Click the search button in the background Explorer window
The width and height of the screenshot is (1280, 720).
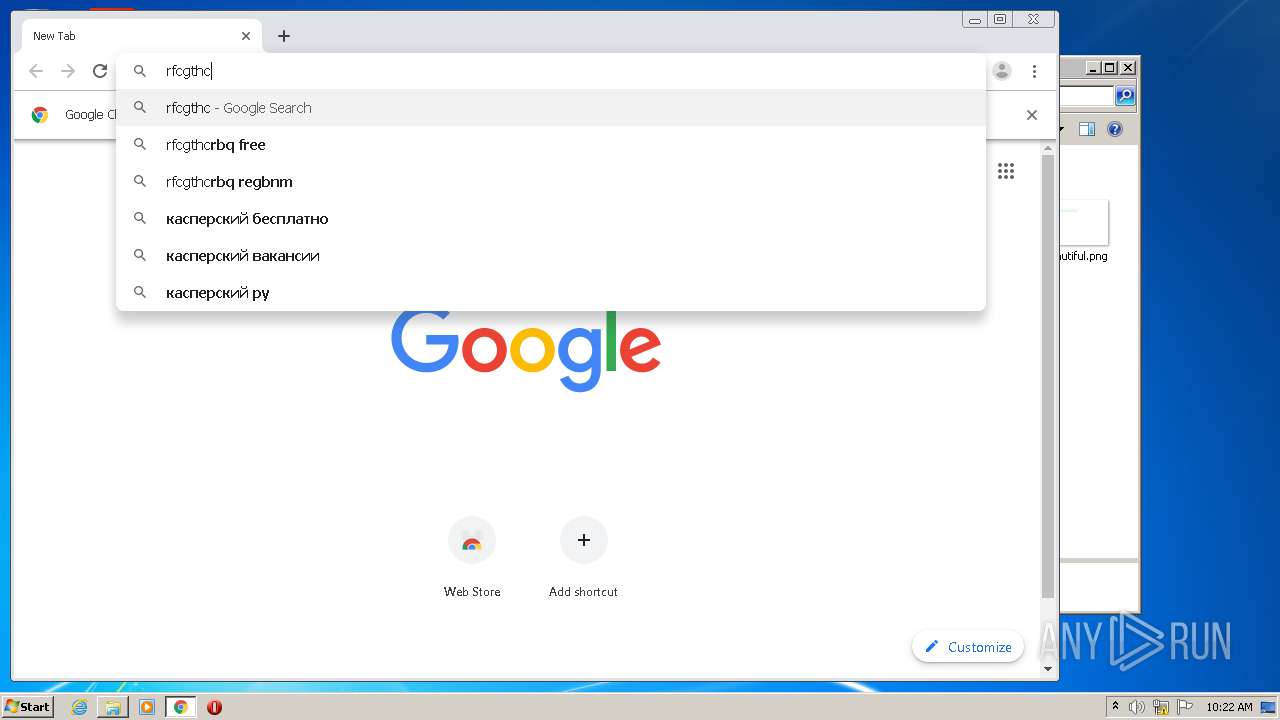pyautogui.click(x=1125, y=96)
